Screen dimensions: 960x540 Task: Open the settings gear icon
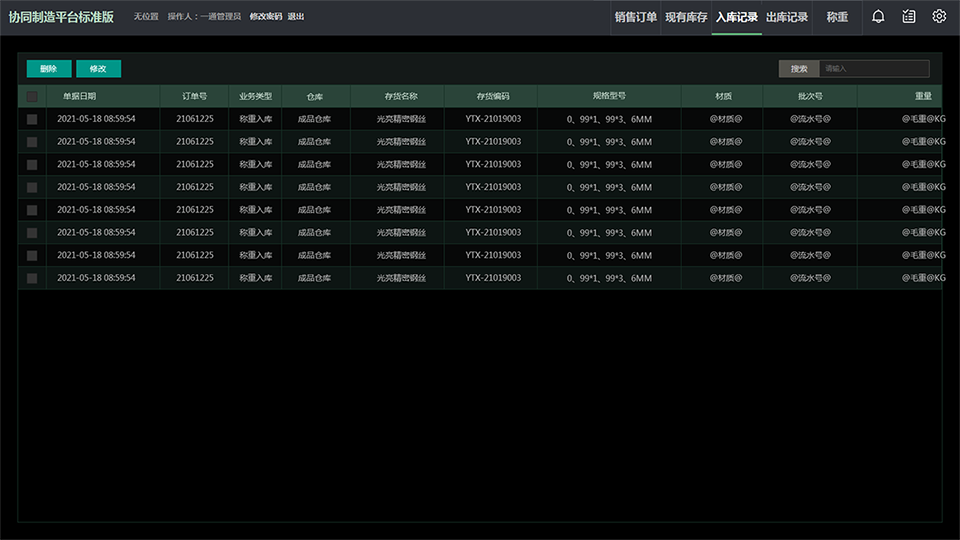point(939,17)
